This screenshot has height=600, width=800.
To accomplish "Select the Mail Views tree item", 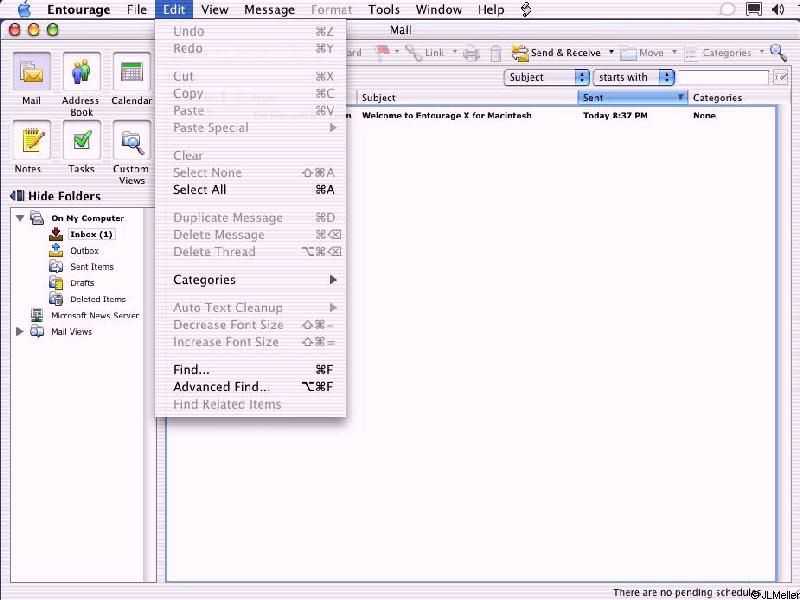I will 71,332.
